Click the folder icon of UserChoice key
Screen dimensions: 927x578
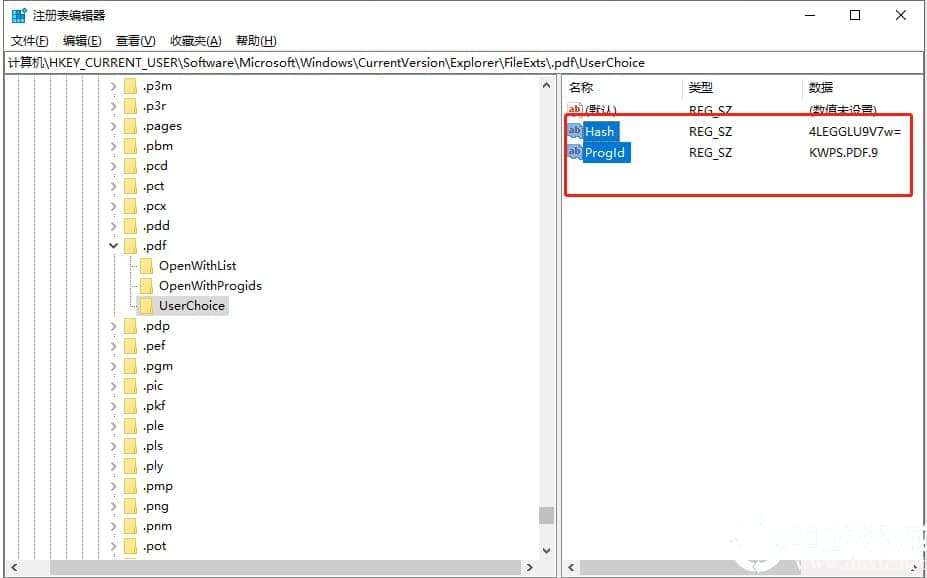[x=147, y=305]
